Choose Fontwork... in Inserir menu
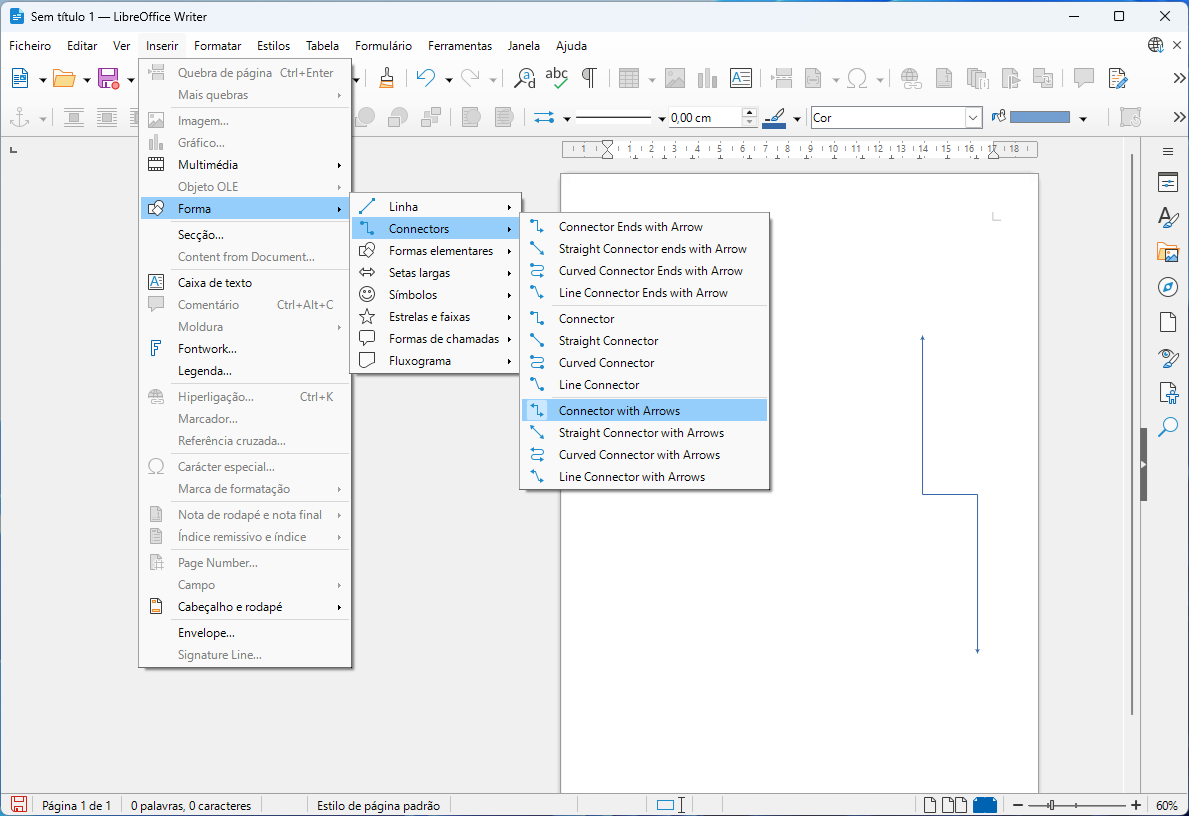This screenshot has width=1190, height=816. click(245, 348)
